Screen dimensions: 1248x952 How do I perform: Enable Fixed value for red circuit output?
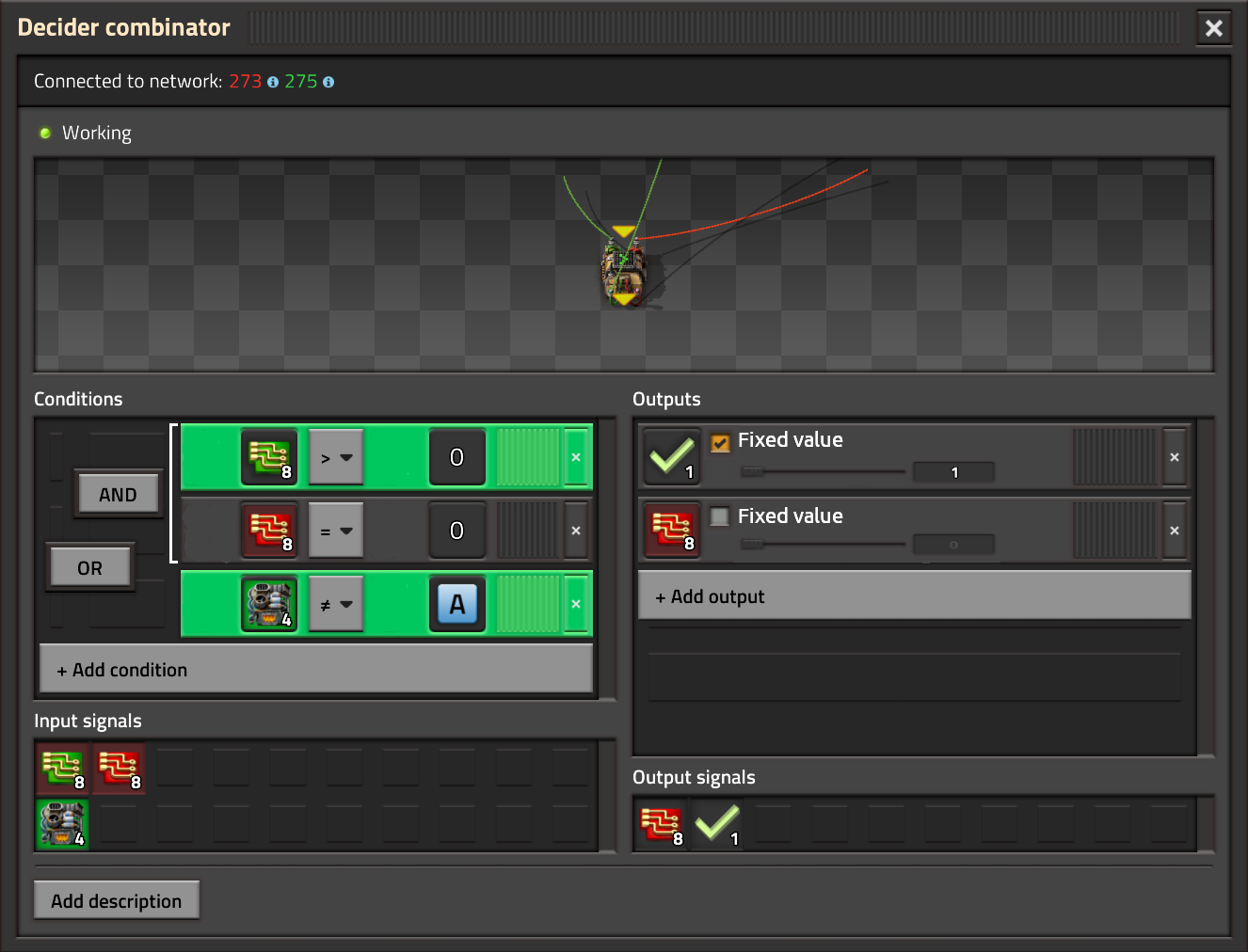[720, 516]
